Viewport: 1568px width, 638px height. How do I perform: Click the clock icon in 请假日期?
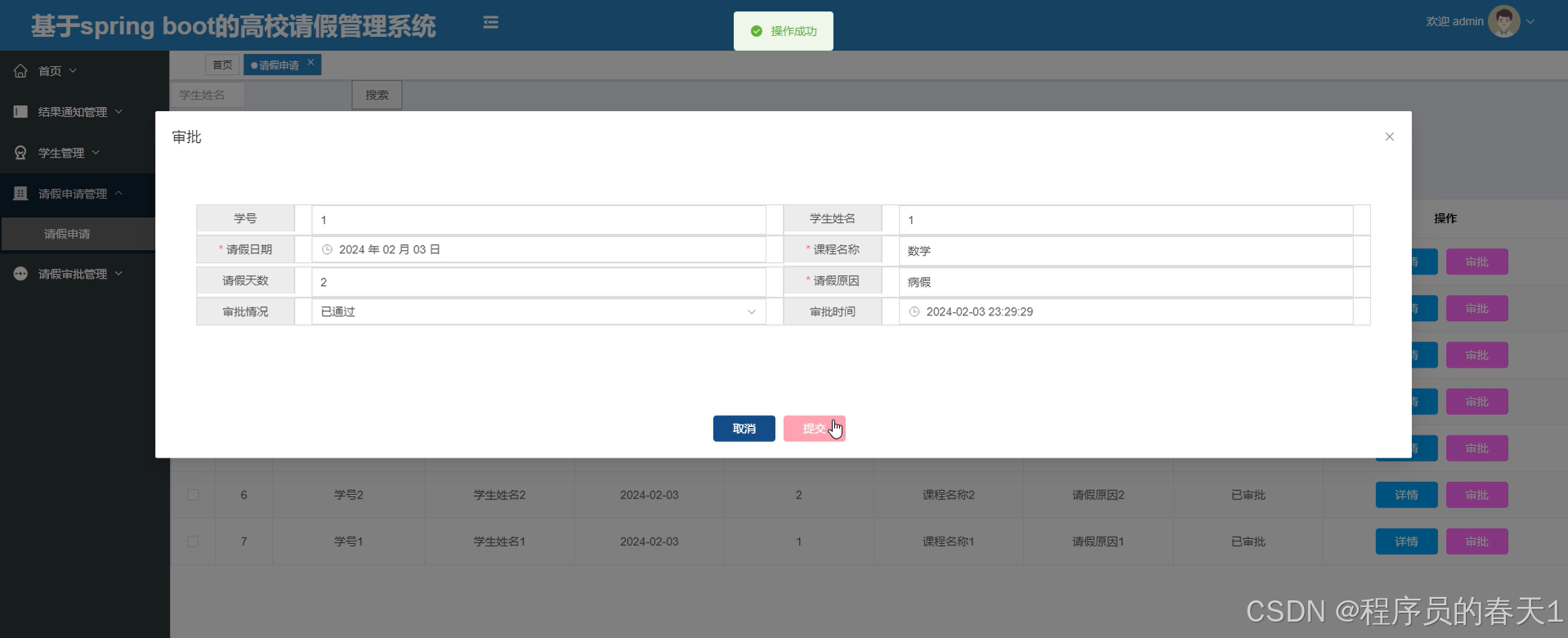click(x=327, y=250)
